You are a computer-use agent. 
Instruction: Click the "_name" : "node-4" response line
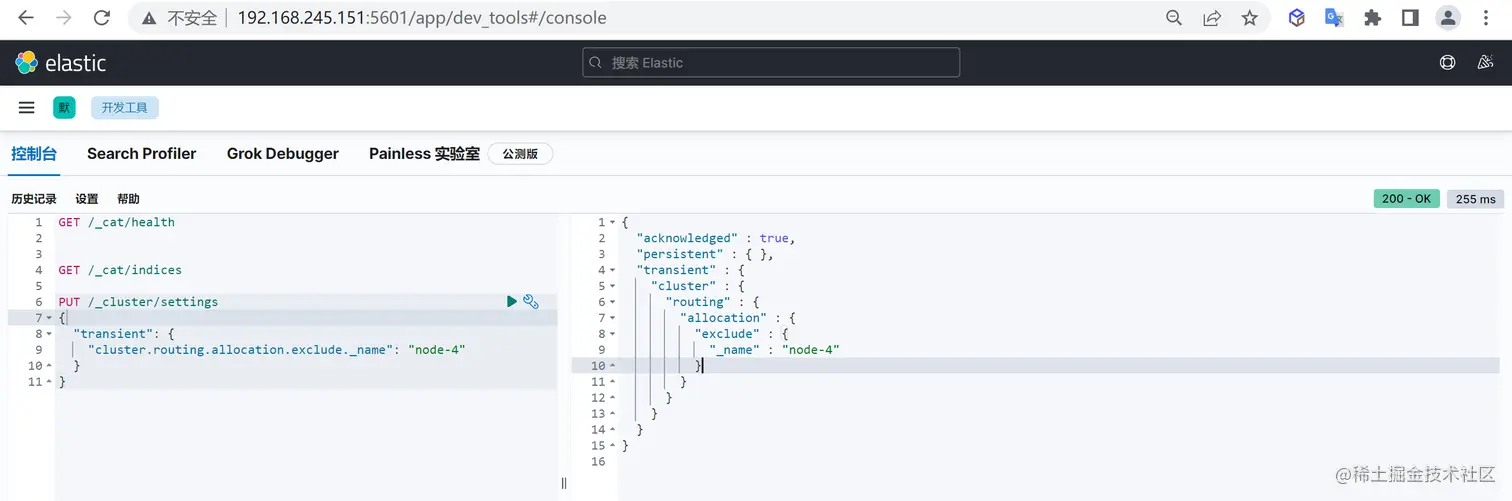[775, 350]
